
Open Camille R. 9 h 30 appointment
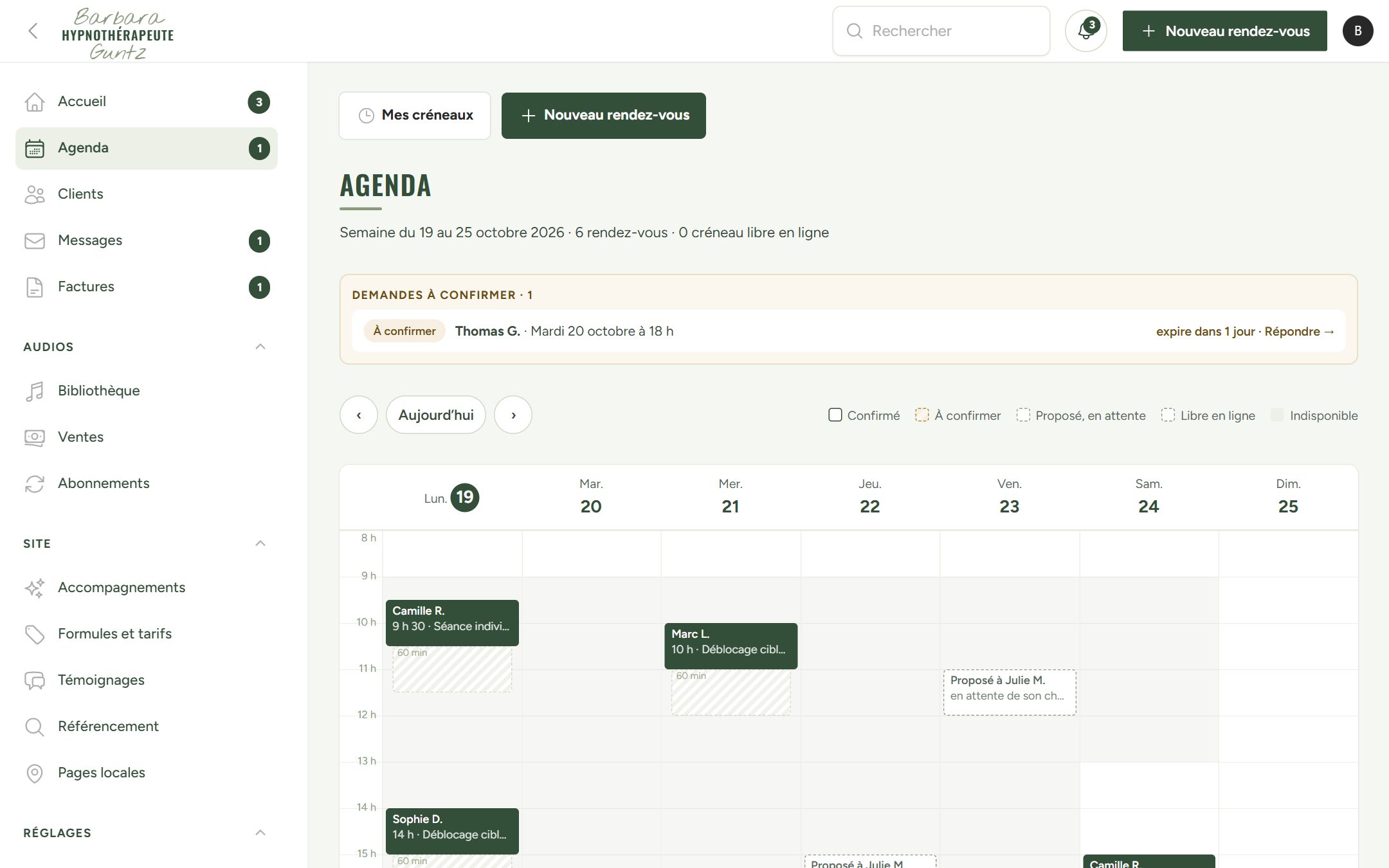[x=452, y=623]
